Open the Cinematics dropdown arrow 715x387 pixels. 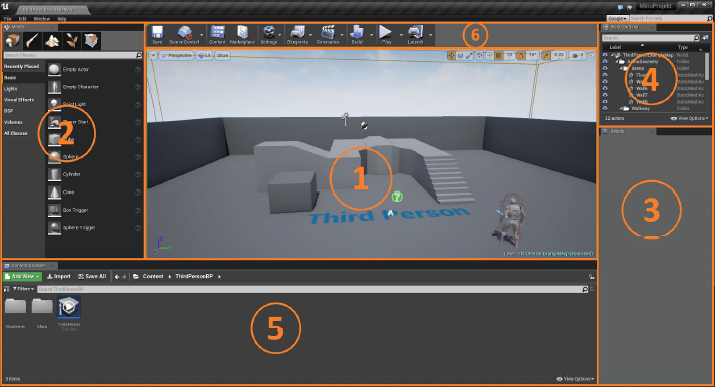click(342, 35)
